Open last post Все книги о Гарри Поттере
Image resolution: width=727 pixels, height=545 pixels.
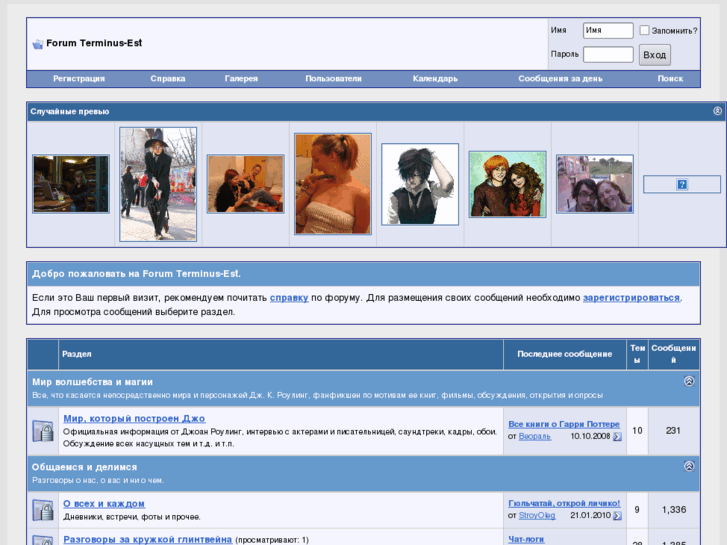point(564,424)
